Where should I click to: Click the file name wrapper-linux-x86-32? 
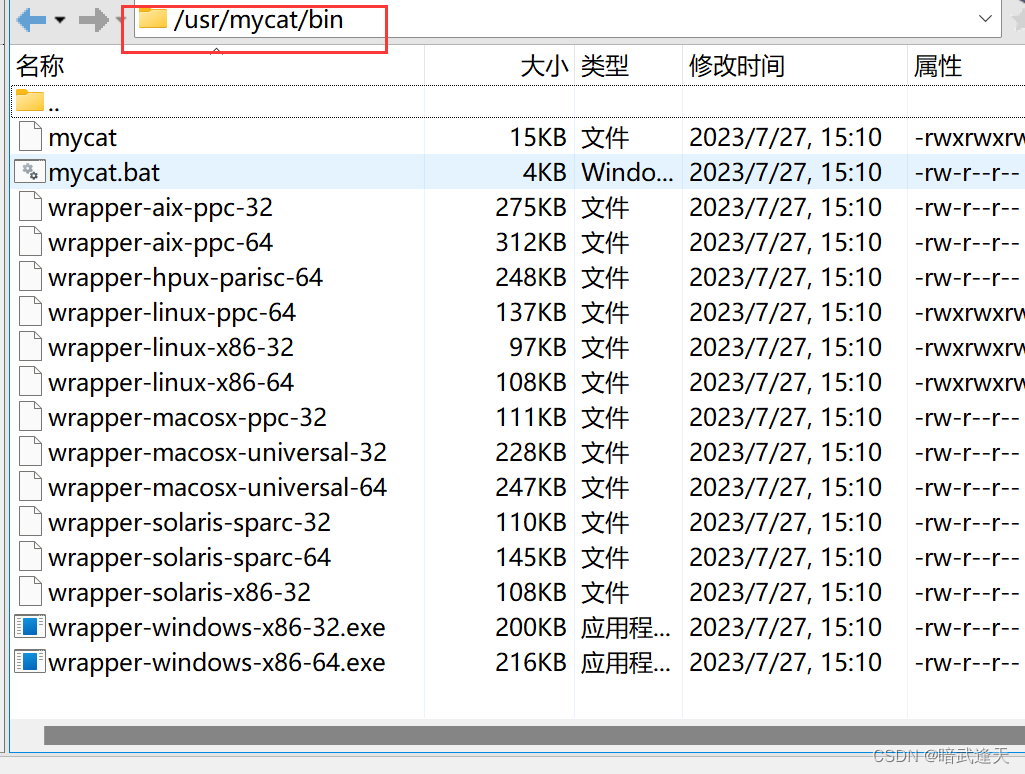tap(171, 348)
